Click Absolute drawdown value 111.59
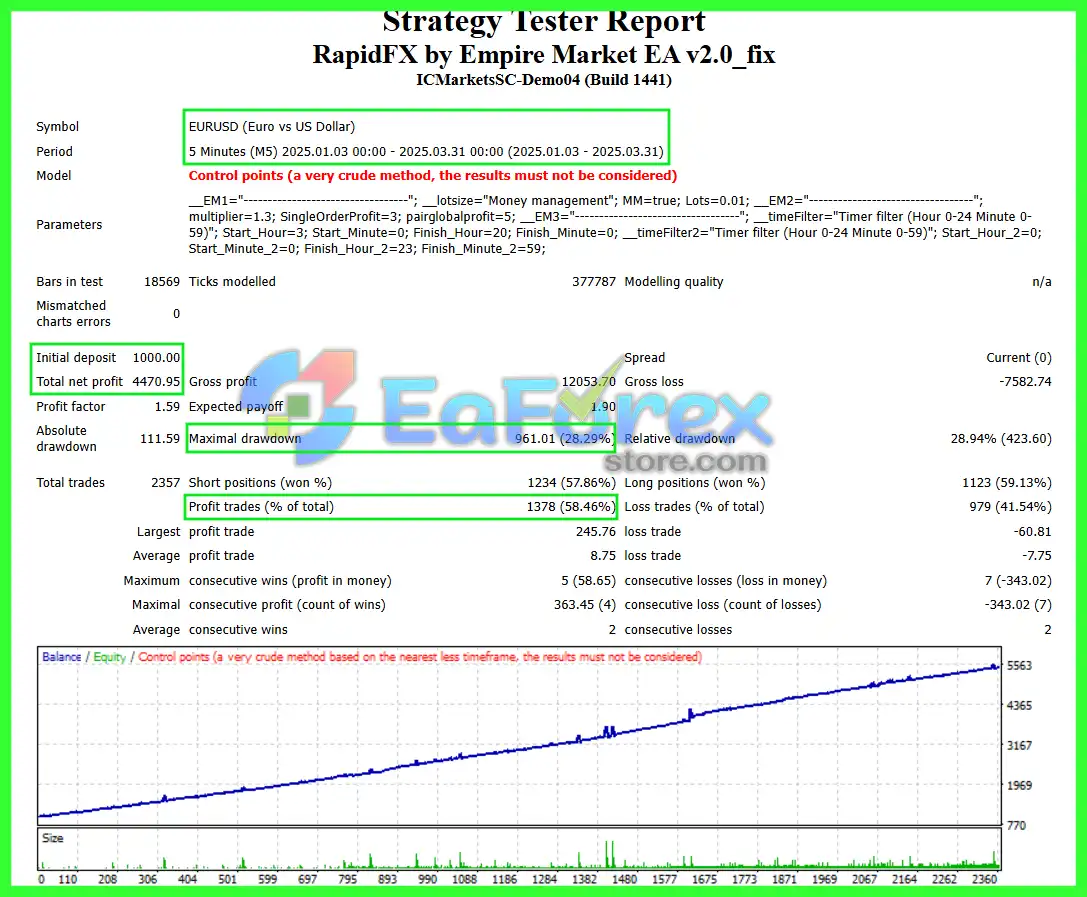This screenshot has width=1087, height=897. click(x=160, y=439)
